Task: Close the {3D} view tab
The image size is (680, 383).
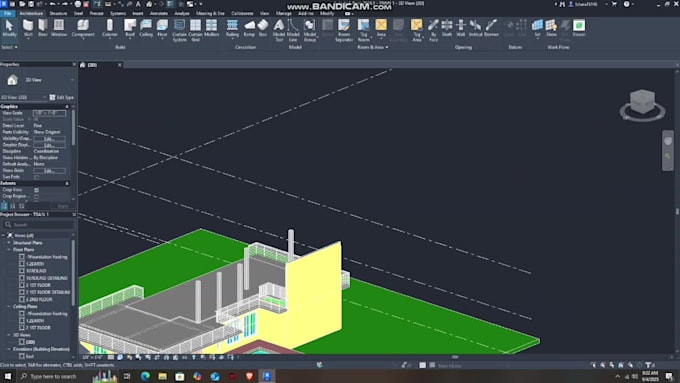Action: 120,65
